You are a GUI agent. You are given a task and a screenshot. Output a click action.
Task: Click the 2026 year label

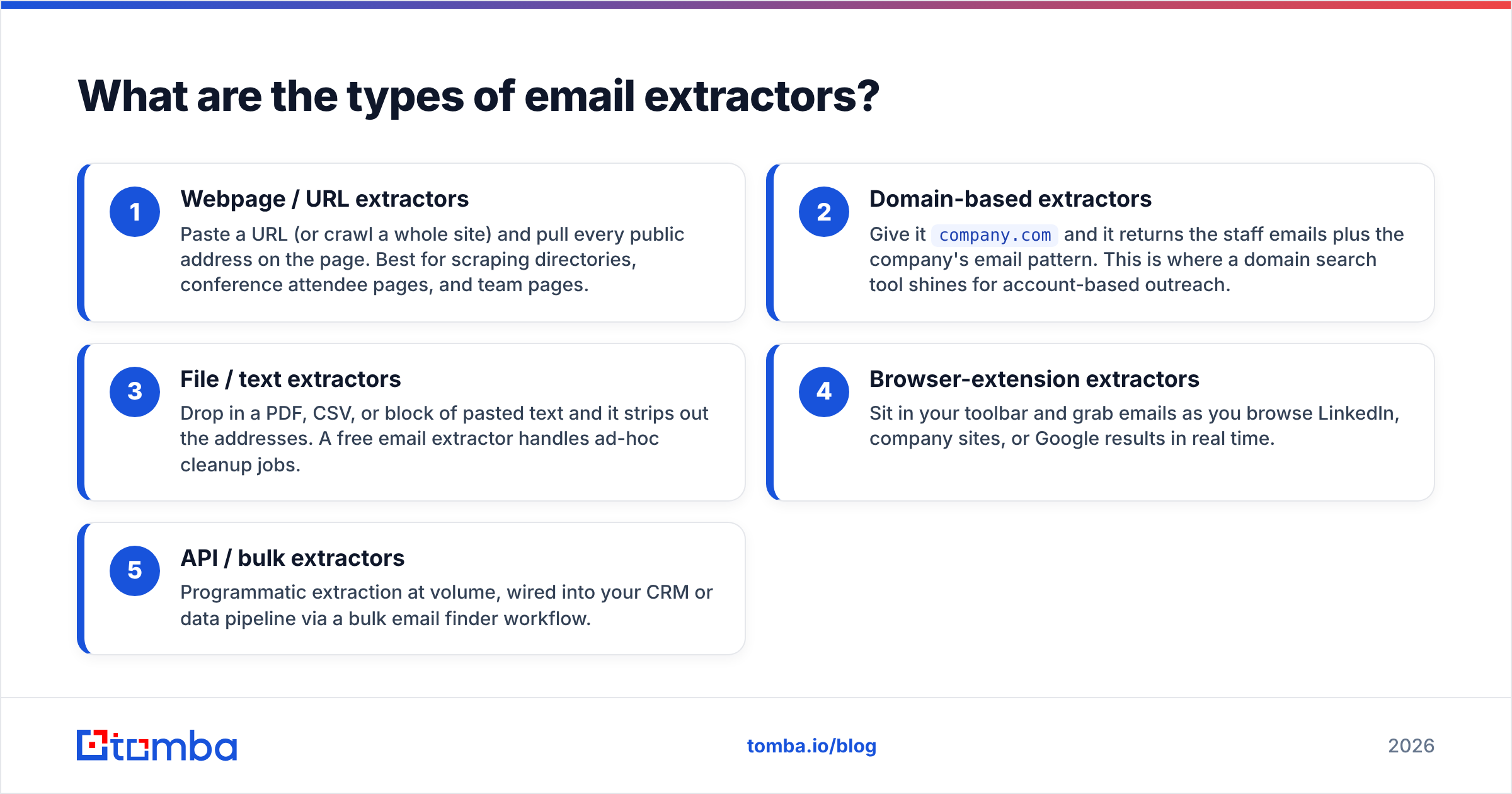1411,746
